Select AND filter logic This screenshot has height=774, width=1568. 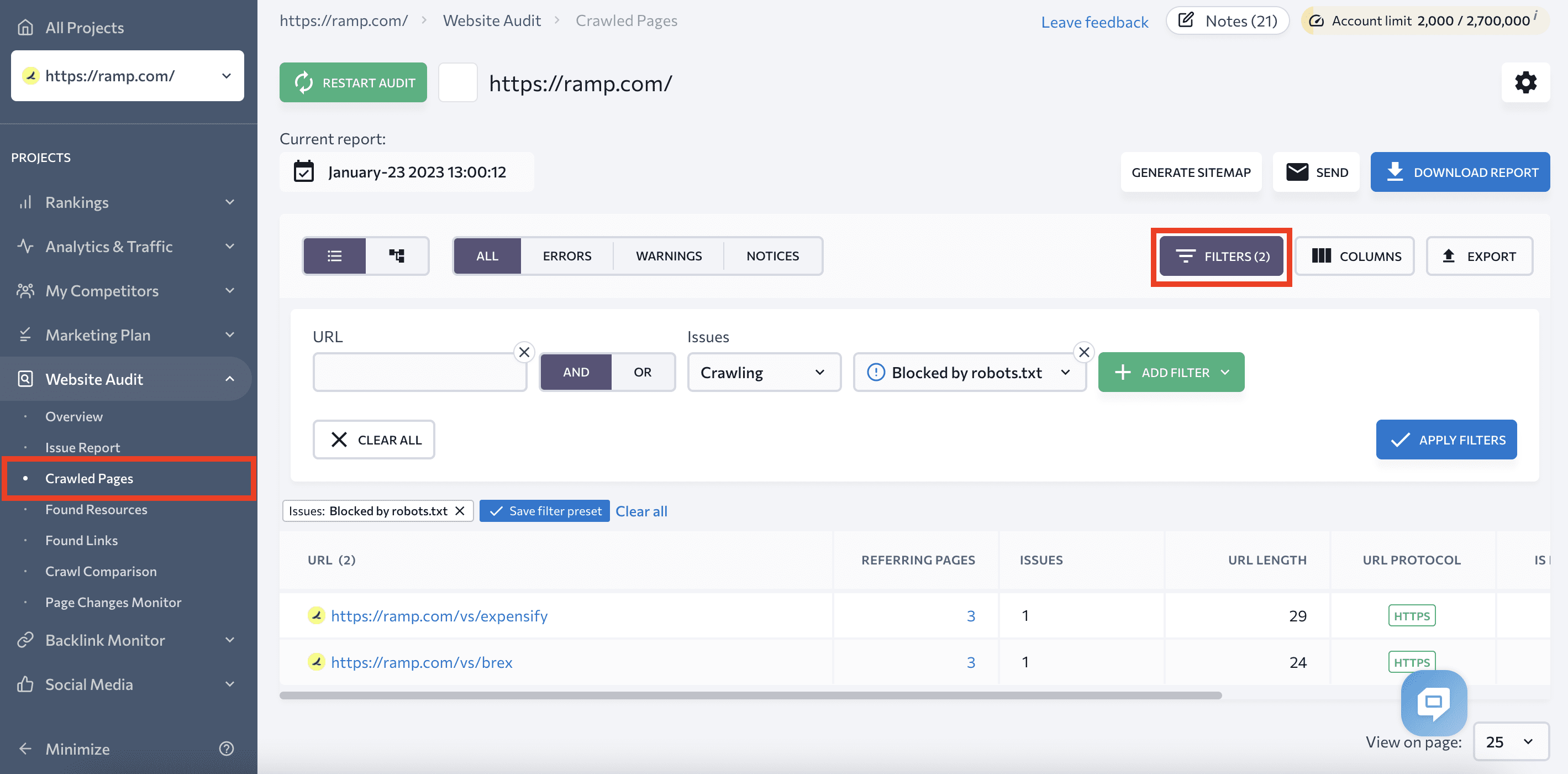point(576,372)
